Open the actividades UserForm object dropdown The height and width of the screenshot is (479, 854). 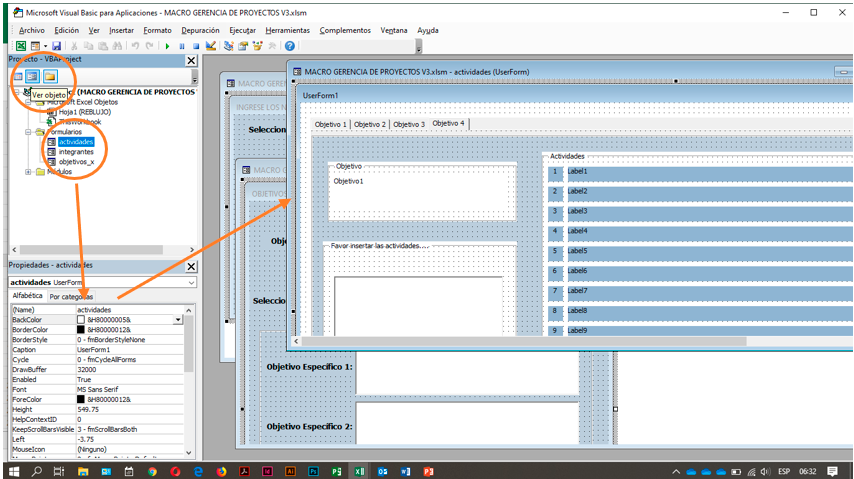click(191, 282)
